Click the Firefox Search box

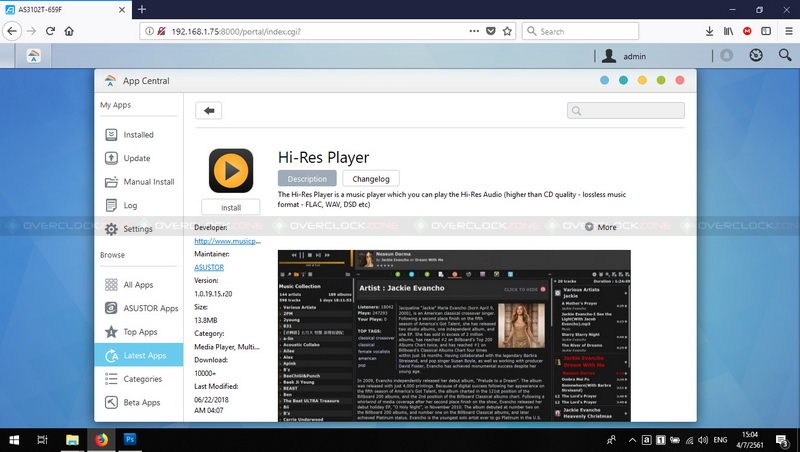coord(581,31)
